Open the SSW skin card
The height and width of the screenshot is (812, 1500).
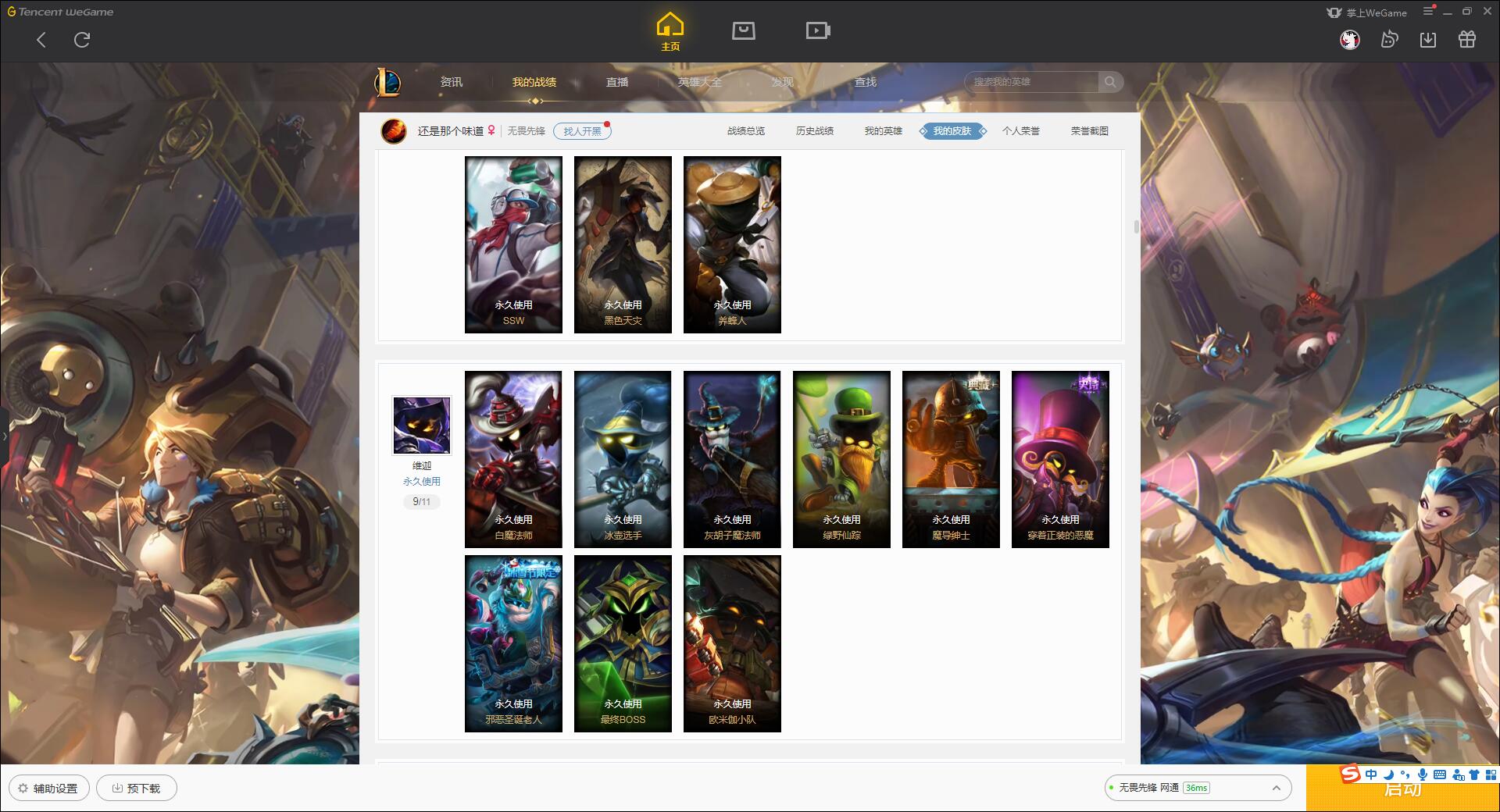click(x=513, y=244)
